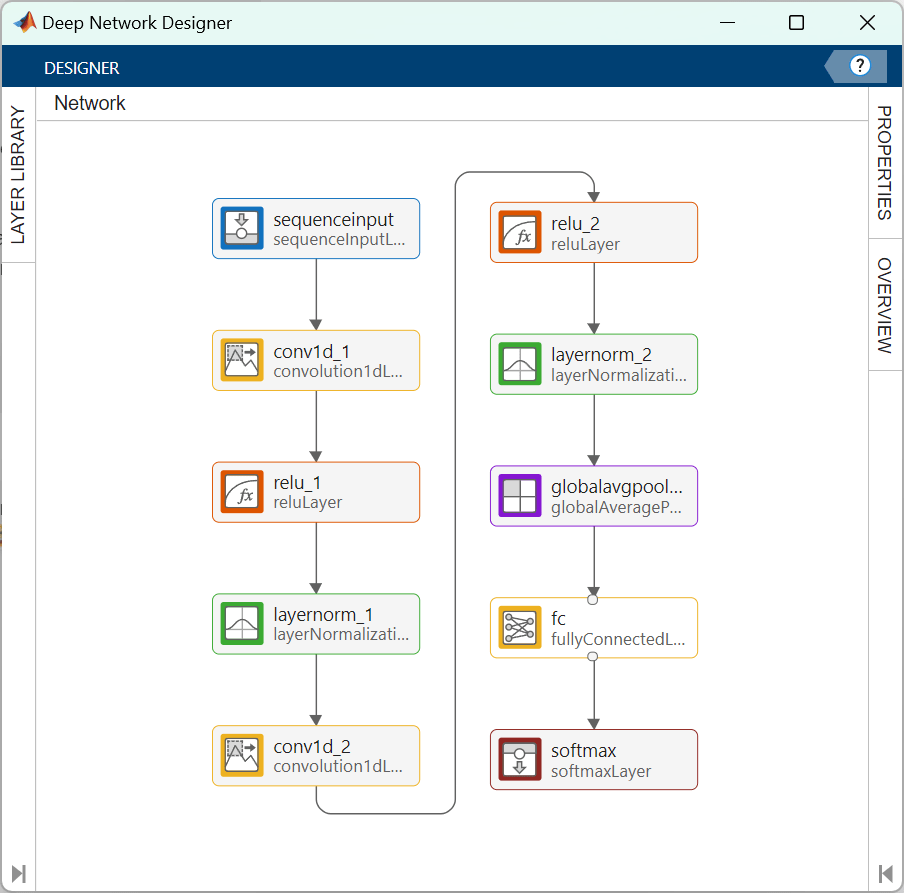Click the fx icon on relu_2

pyautogui.click(x=519, y=232)
